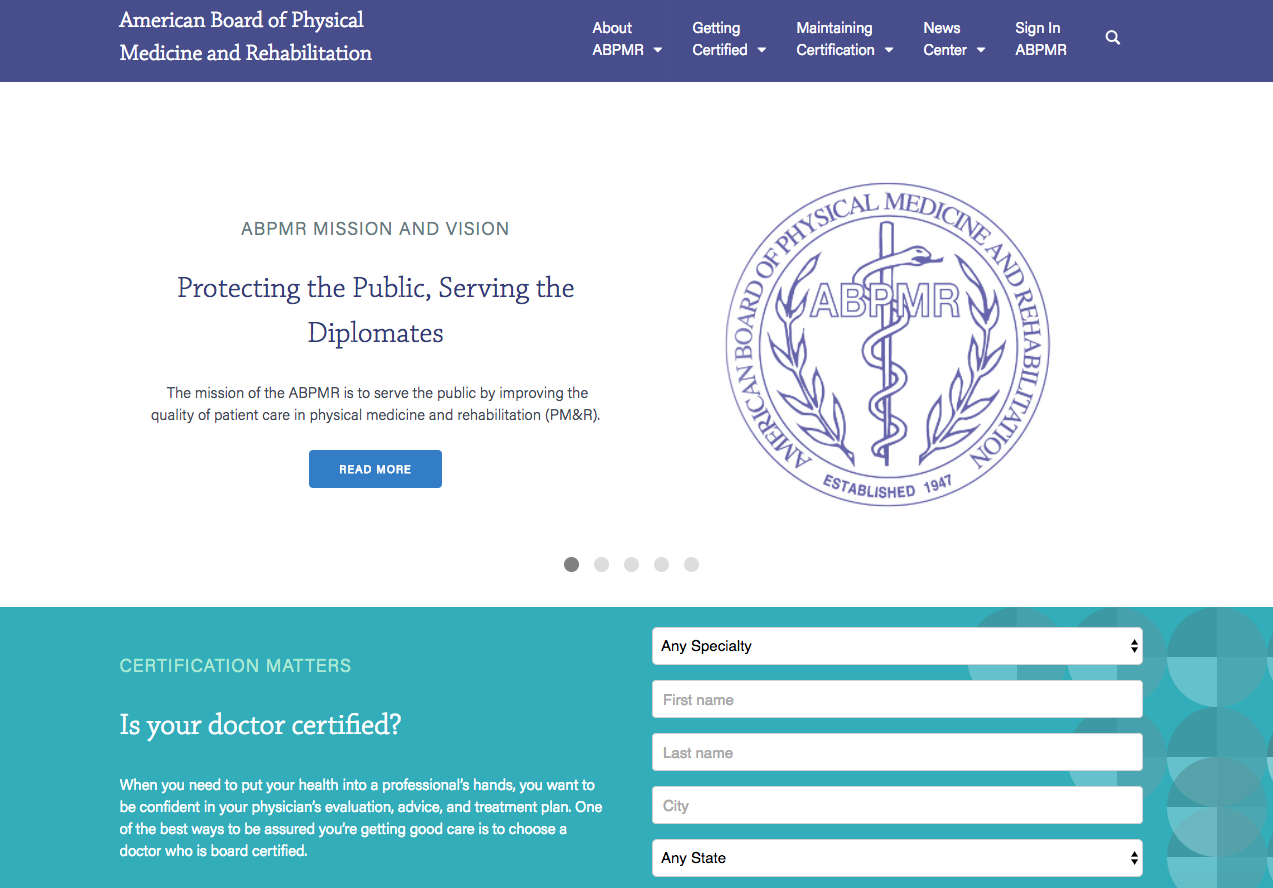The width and height of the screenshot is (1273, 888).
Task: Click CERTIFICATION MATTERS heading text
Action: click(x=235, y=666)
